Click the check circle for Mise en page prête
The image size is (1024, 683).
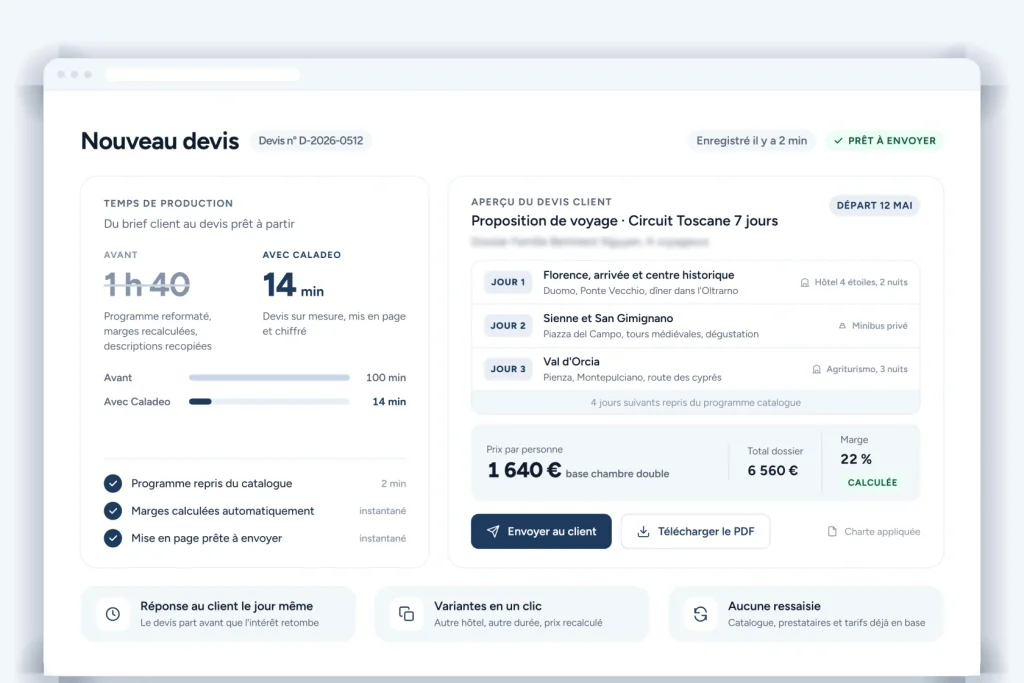(113, 538)
